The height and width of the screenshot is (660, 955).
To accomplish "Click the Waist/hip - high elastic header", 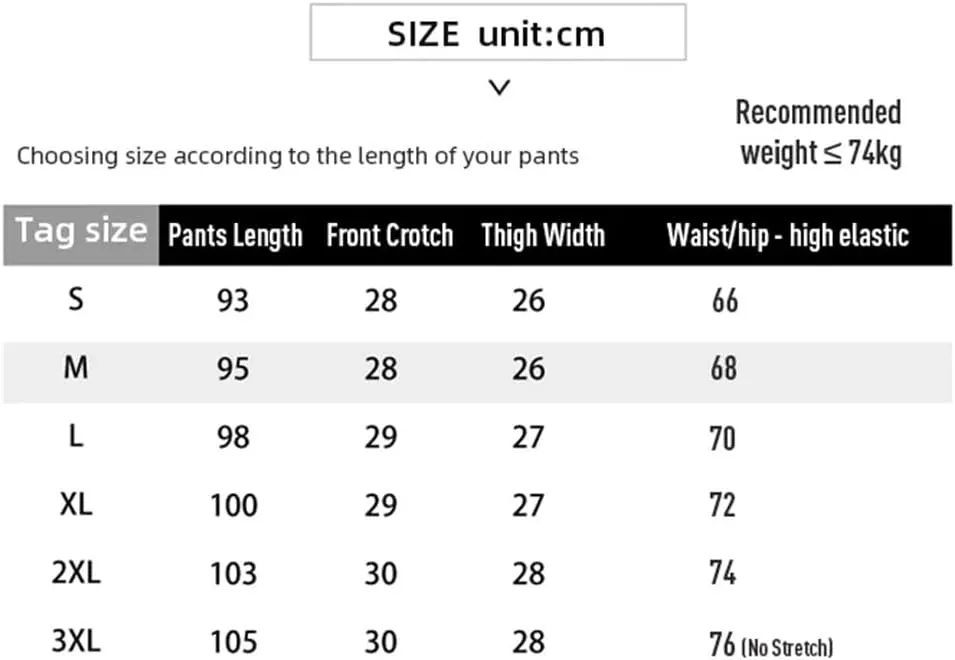I will click(x=787, y=236).
